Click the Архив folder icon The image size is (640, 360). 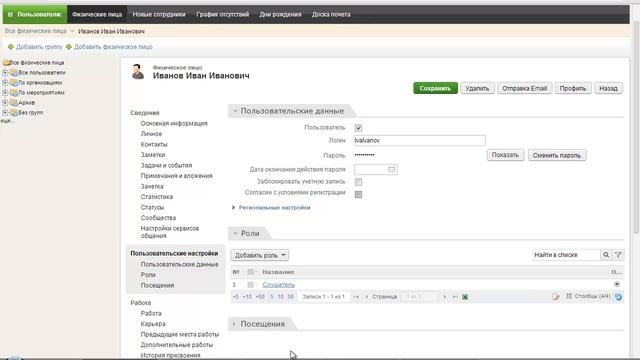[14, 102]
